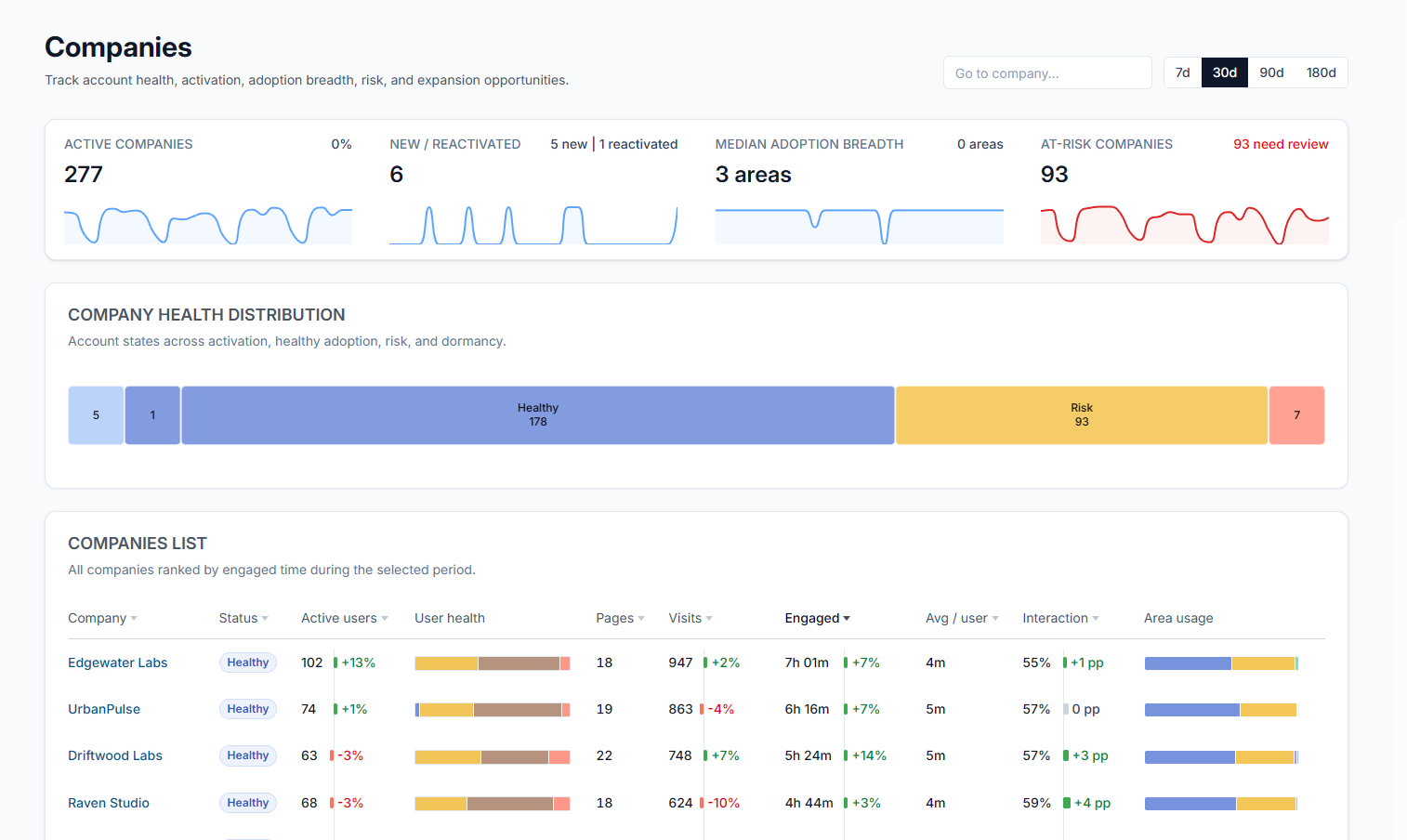The width and height of the screenshot is (1407, 840).
Task: Sort by Company column header
Action: pos(102,618)
